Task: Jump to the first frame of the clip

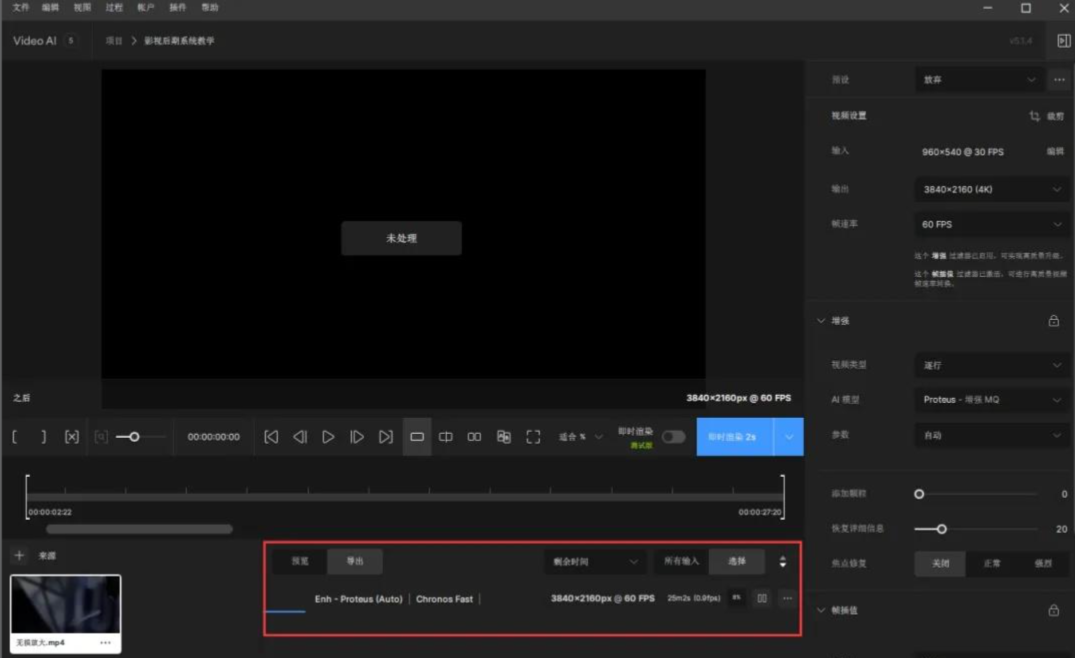Action: [271, 437]
